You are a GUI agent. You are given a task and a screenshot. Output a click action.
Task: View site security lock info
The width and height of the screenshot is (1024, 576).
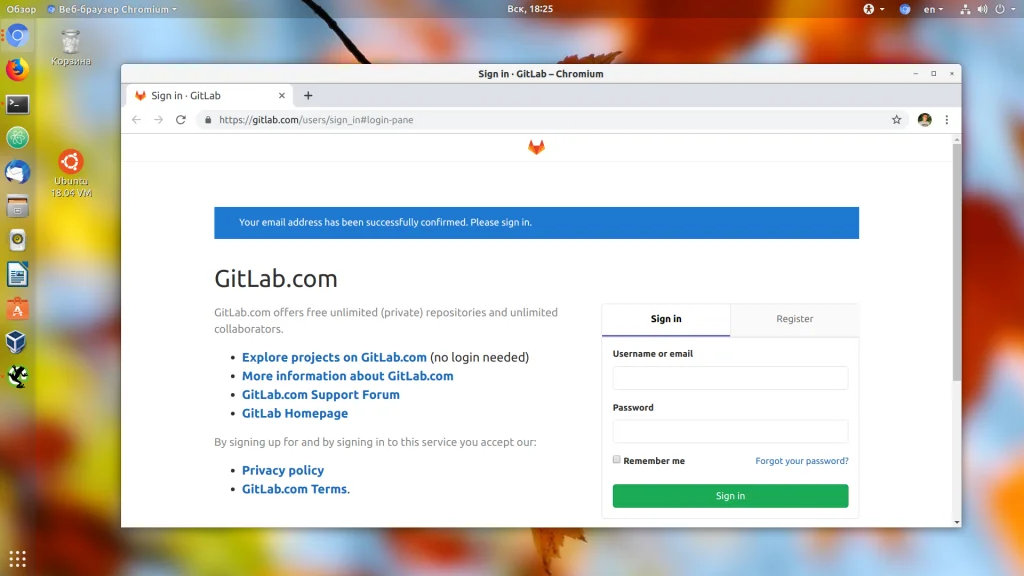[208, 120]
